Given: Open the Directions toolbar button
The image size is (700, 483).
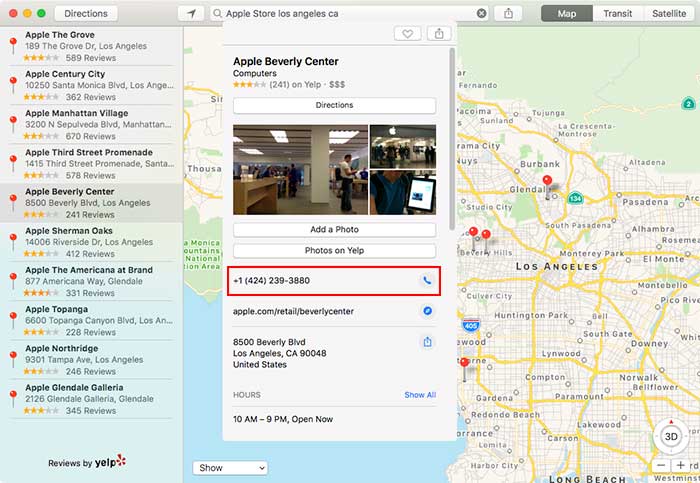Looking at the screenshot, I should [86, 13].
